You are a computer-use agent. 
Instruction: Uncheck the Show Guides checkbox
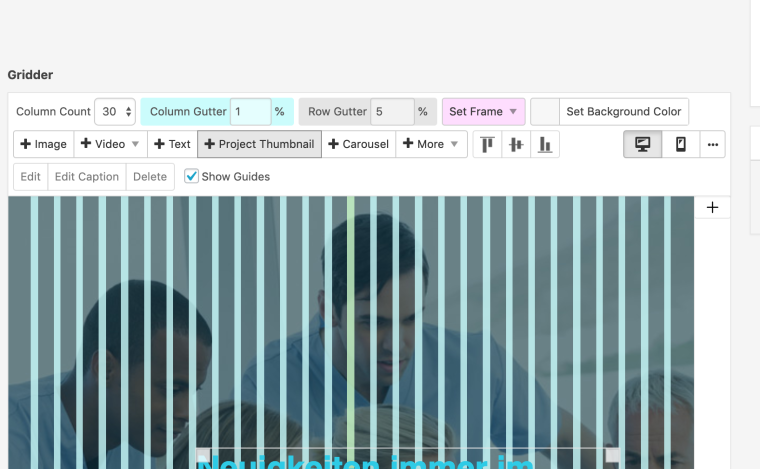pos(192,177)
